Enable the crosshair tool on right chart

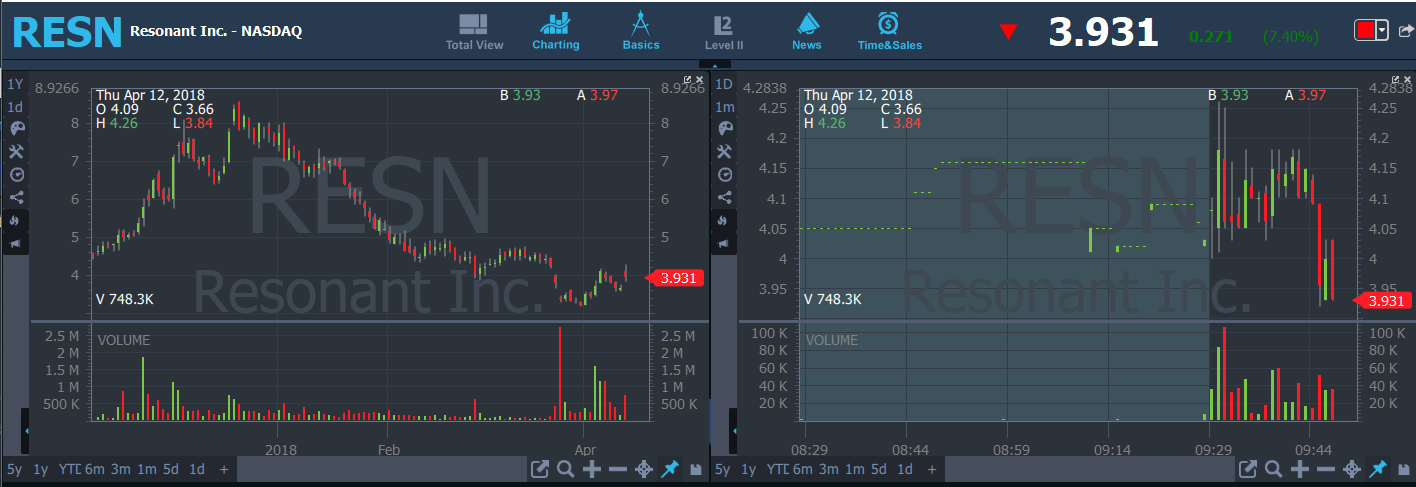point(1352,469)
